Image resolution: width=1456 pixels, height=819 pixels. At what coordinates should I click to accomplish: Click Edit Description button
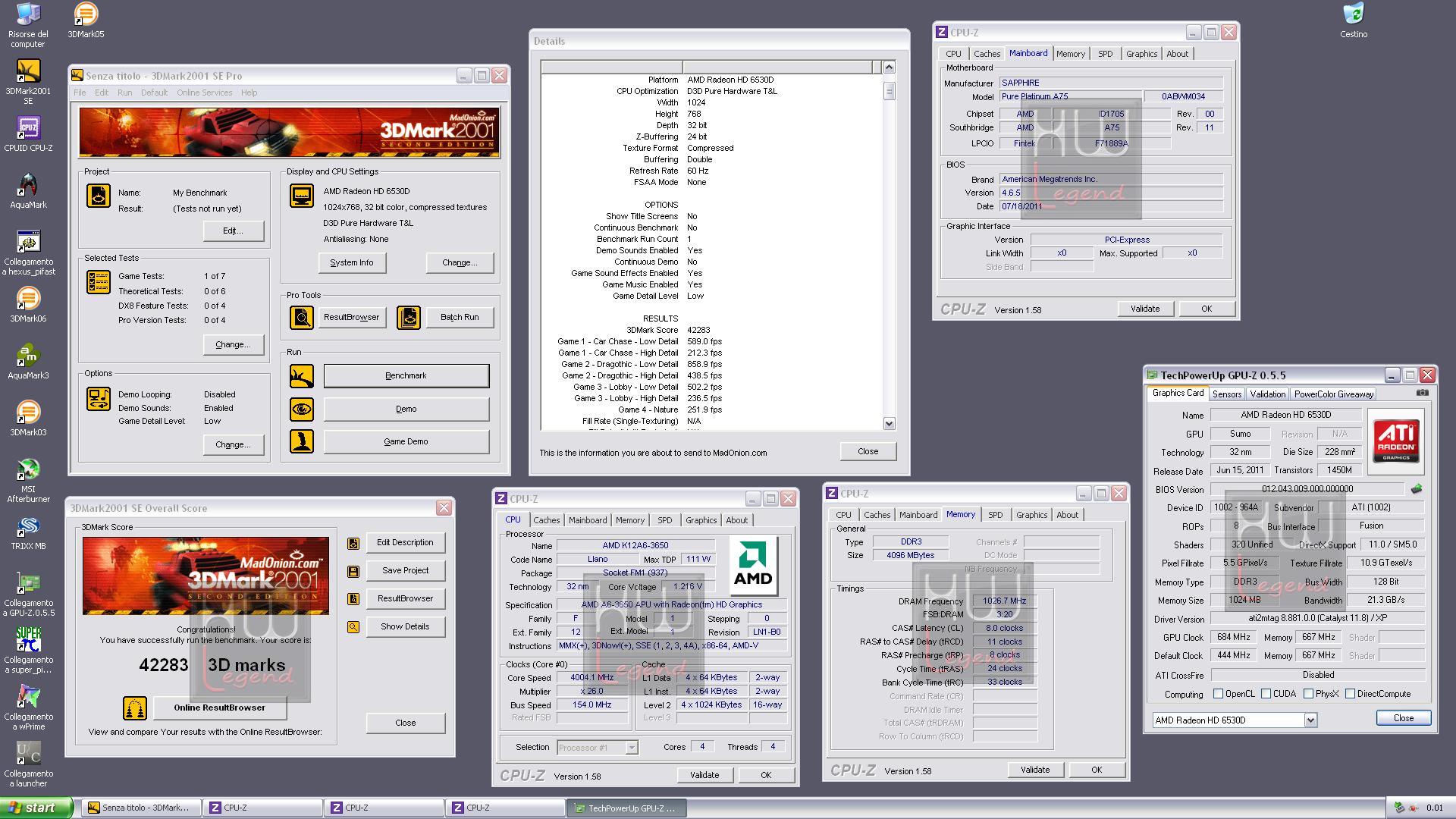(x=405, y=543)
